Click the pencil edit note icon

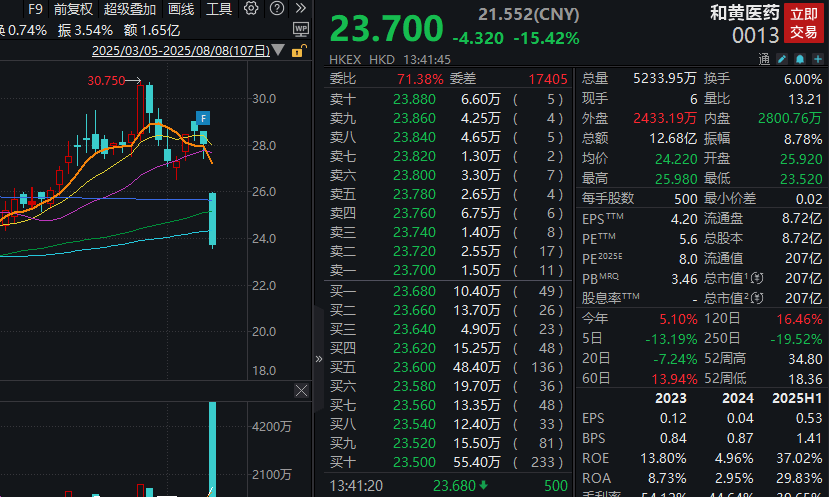(782, 59)
